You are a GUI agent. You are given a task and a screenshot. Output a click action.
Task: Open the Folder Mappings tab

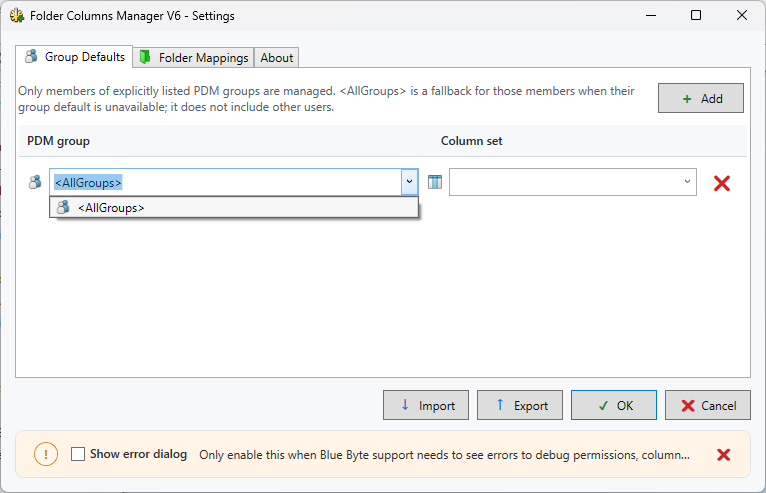click(193, 58)
